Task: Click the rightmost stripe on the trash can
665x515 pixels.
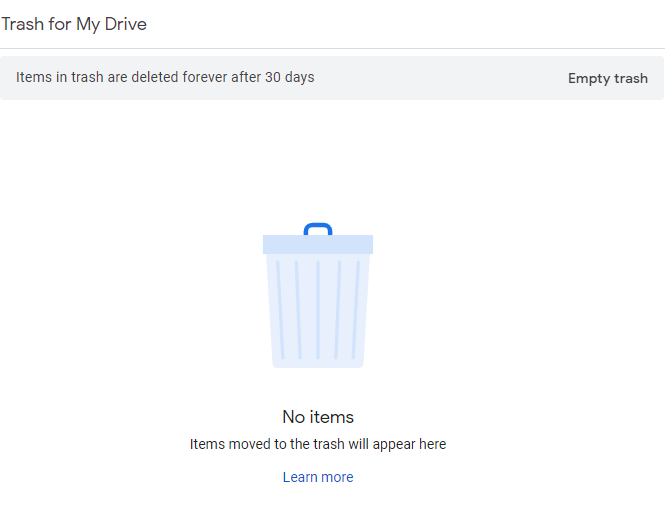Action: pos(355,310)
